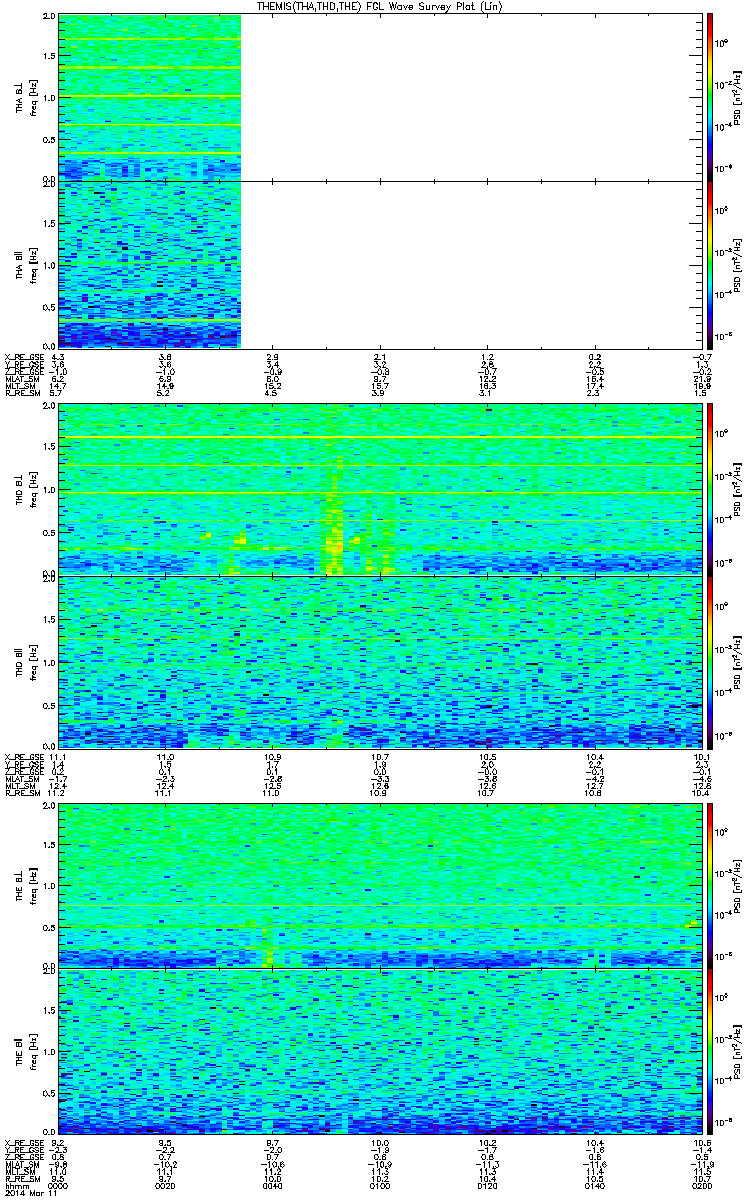
Task: Click the THD B⊥ spectrogram panel
Action: [380, 489]
